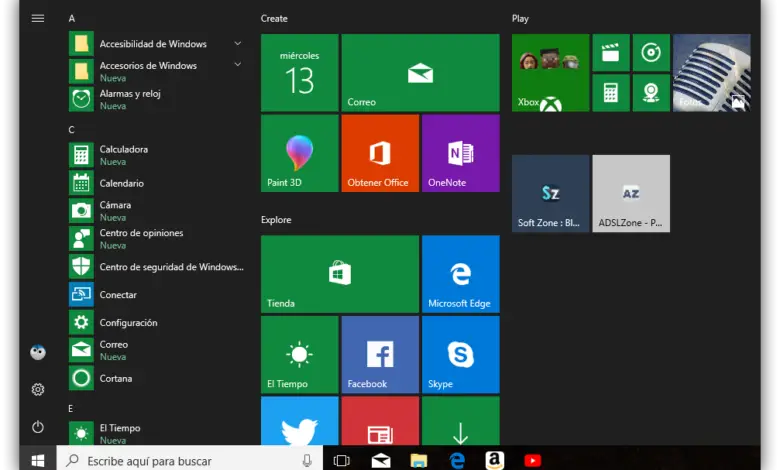Viewport: 780px width, 470px height.
Task: Launch the Paint 3D tile
Action: point(299,153)
